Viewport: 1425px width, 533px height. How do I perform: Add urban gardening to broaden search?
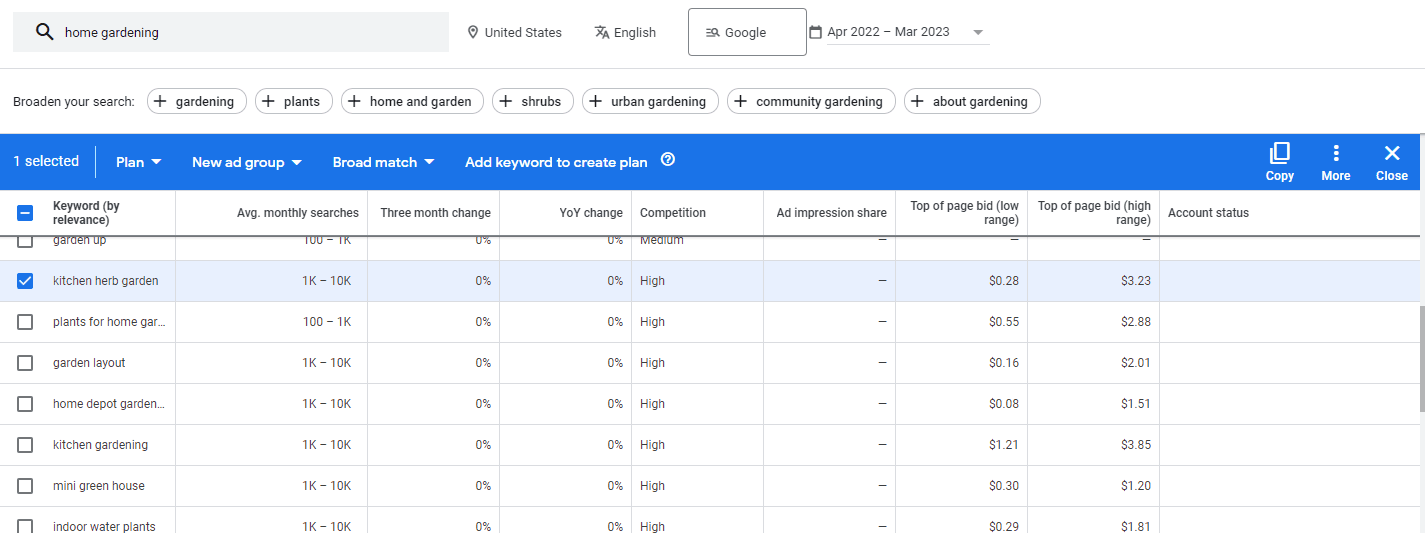tap(650, 101)
